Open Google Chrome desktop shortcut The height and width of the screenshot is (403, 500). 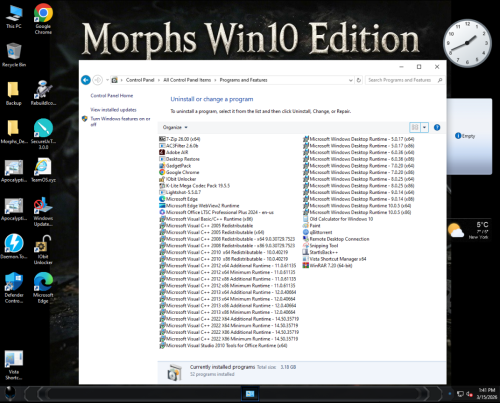click(x=43, y=19)
